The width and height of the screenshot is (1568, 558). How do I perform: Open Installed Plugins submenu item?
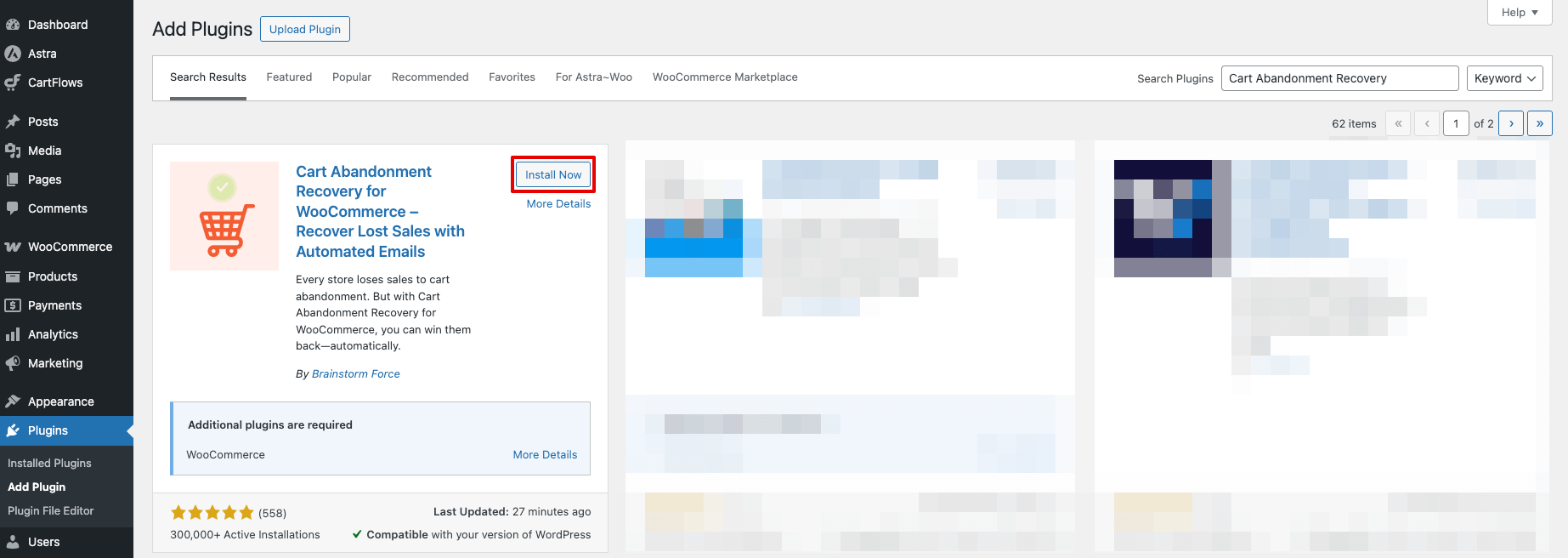click(49, 463)
